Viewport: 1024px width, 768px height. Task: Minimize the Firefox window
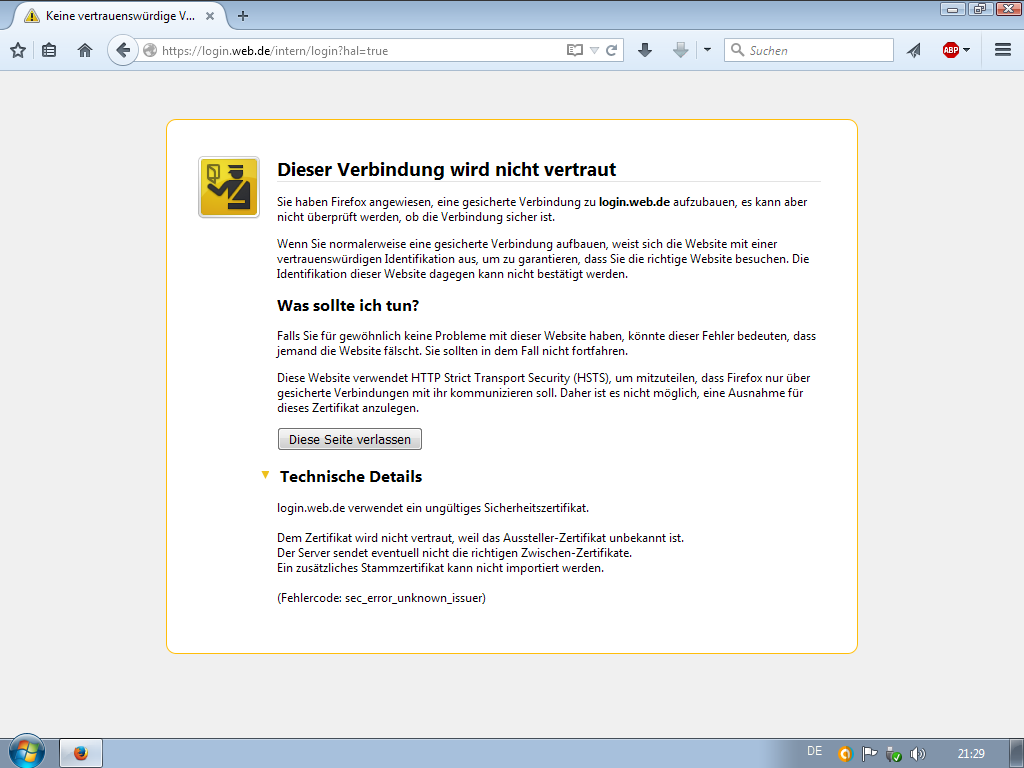tap(952, 8)
